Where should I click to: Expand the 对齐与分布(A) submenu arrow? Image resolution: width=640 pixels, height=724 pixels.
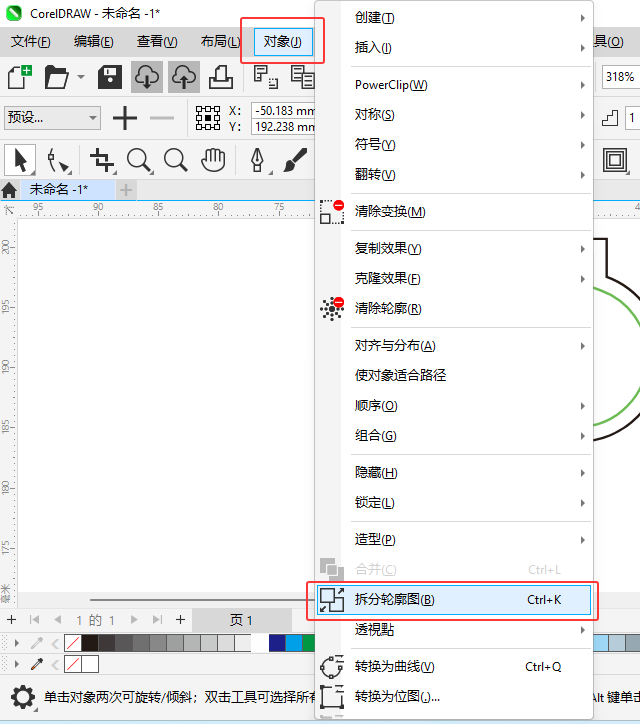click(x=583, y=346)
